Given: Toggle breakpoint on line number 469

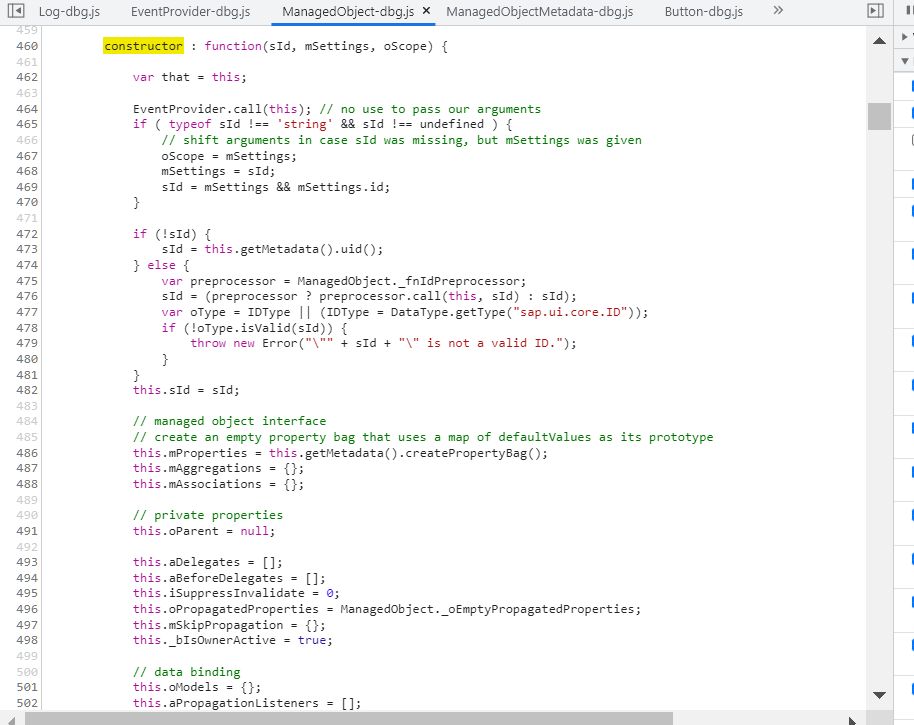Looking at the screenshot, I should coord(27,187).
